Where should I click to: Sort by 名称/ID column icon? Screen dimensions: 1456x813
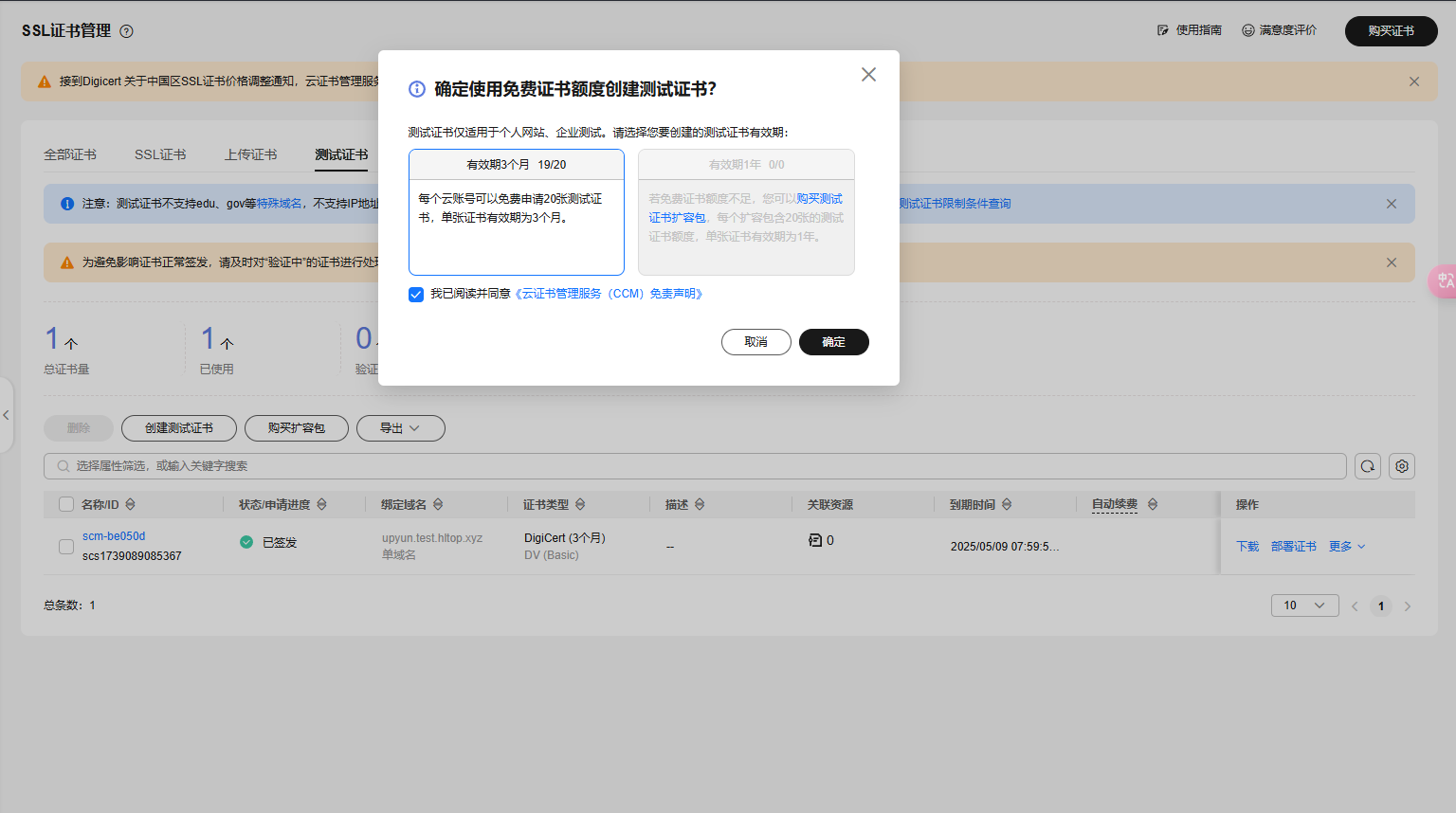[x=131, y=505]
